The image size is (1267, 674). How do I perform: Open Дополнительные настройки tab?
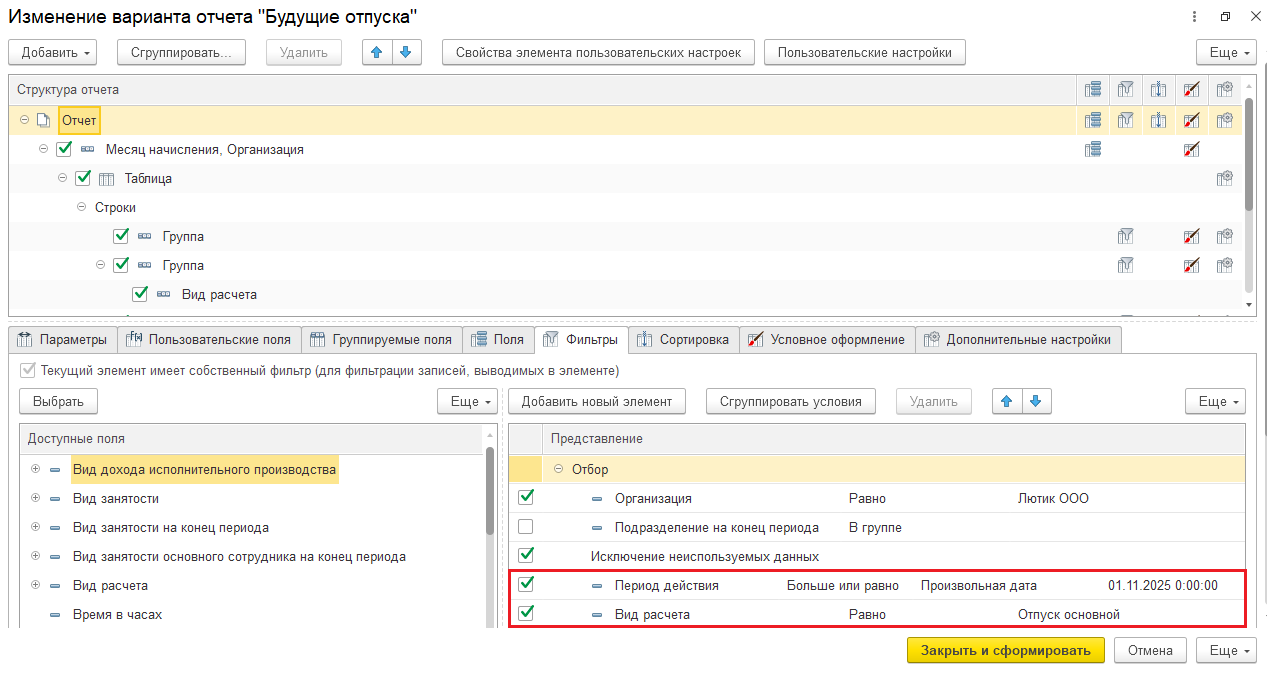click(x=1019, y=340)
